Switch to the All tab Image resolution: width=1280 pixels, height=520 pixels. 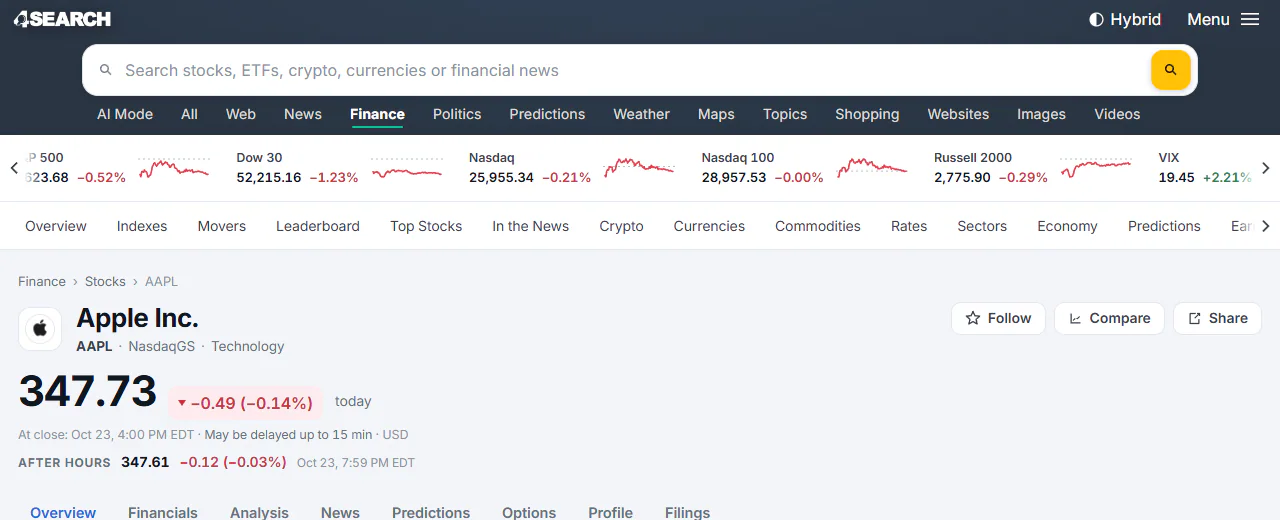[189, 114]
